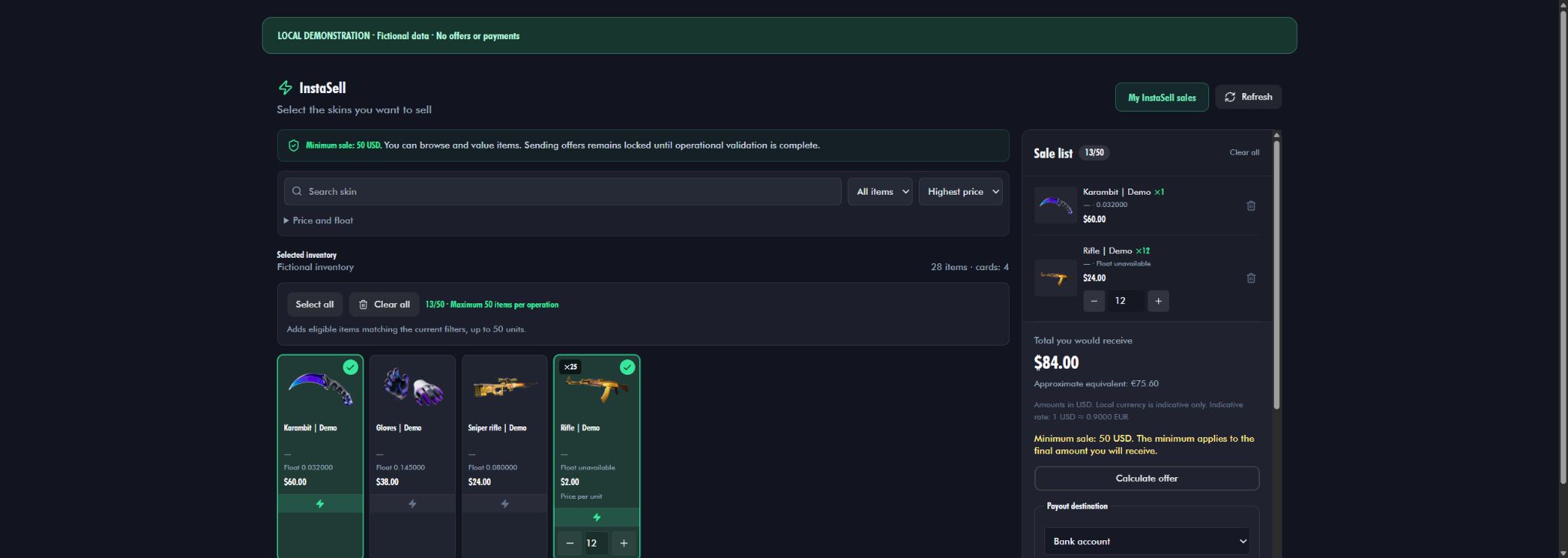
Task: Click the lightning icon on the Sniper rifle card
Action: tap(505, 504)
